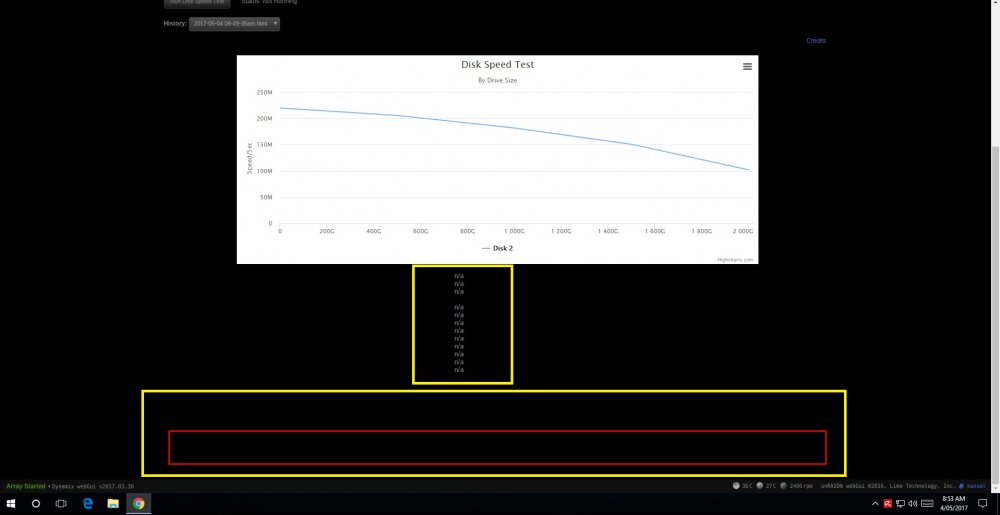Image resolution: width=1000 pixels, height=515 pixels.
Task: Click the 2406 rpm fan icon
Action: coord(783,486)
